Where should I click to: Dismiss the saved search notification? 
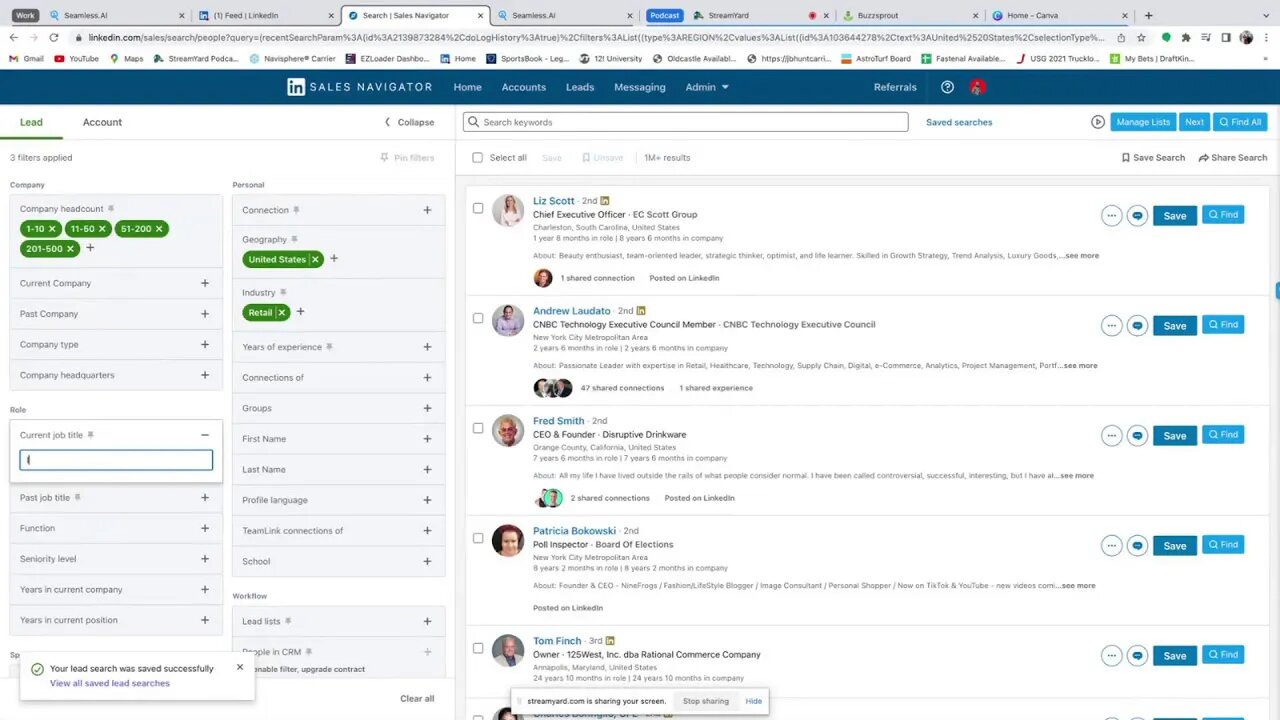240,667
